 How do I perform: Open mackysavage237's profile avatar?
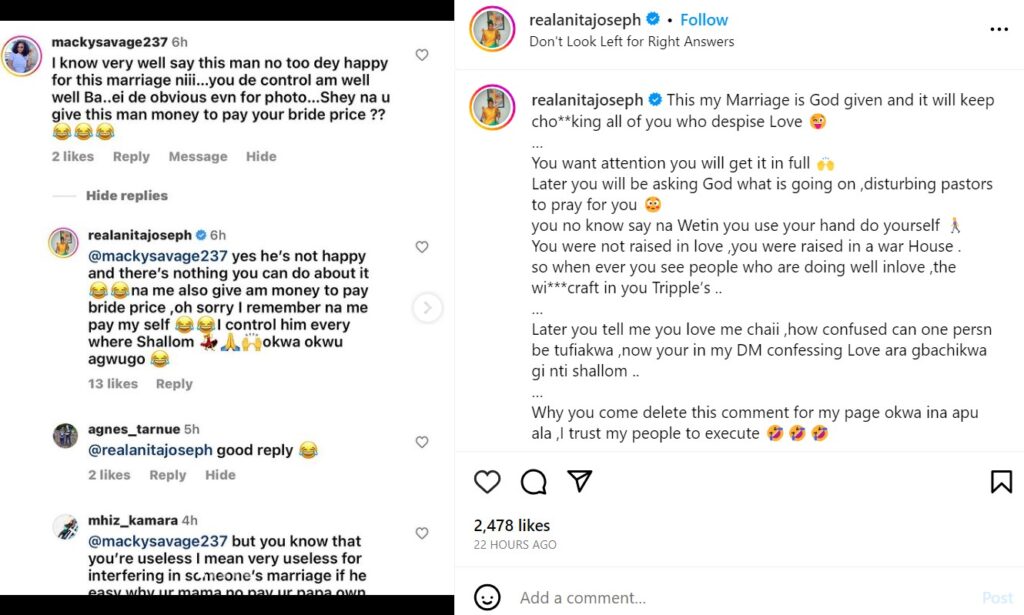click(x=22, y=56)
